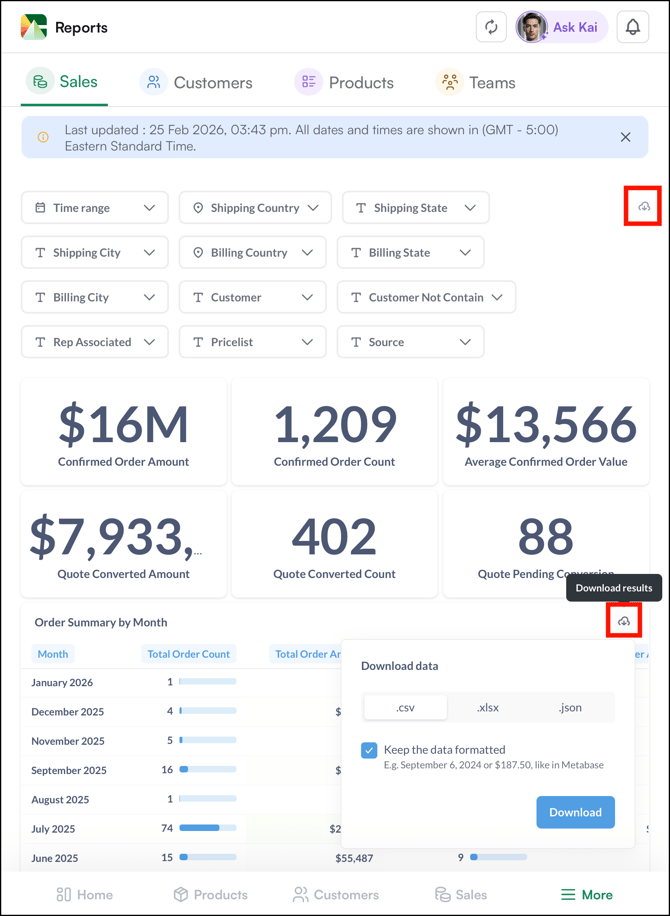Image resolution: width=670 pixels, height=916 pixels.
Task: Open Products in bottom navigation bar
Action: click(x=210, y=894)
